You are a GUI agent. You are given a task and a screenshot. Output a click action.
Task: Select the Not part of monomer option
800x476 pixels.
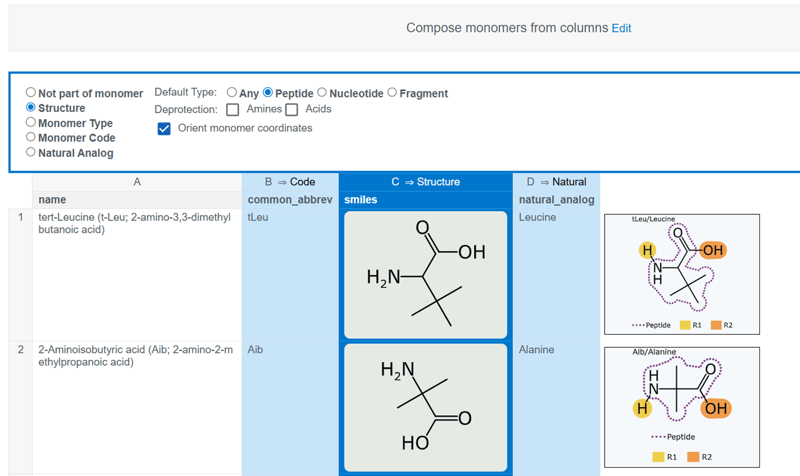[31, 93]
